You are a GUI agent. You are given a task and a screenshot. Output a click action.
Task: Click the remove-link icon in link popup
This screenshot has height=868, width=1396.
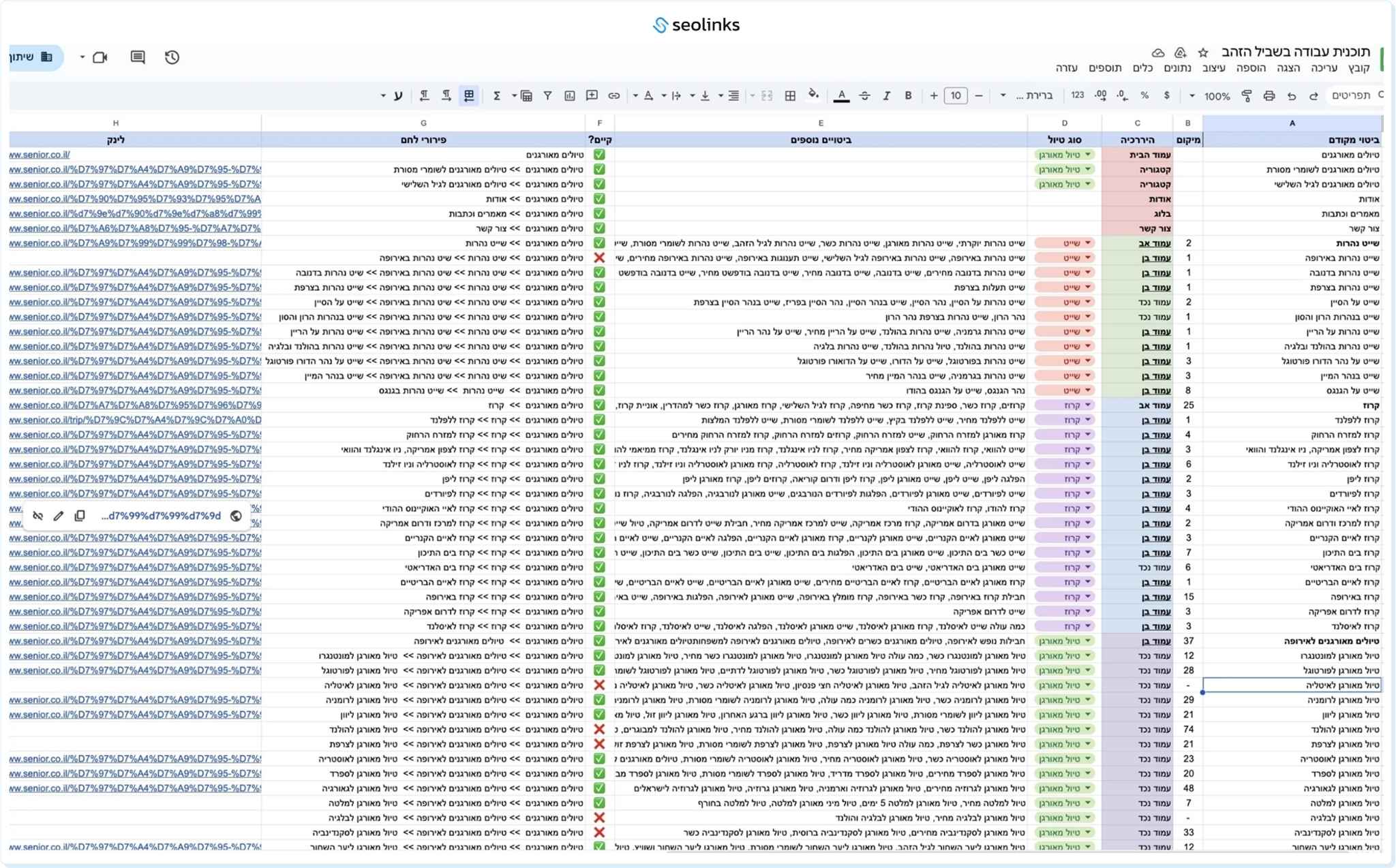[38, 516]
